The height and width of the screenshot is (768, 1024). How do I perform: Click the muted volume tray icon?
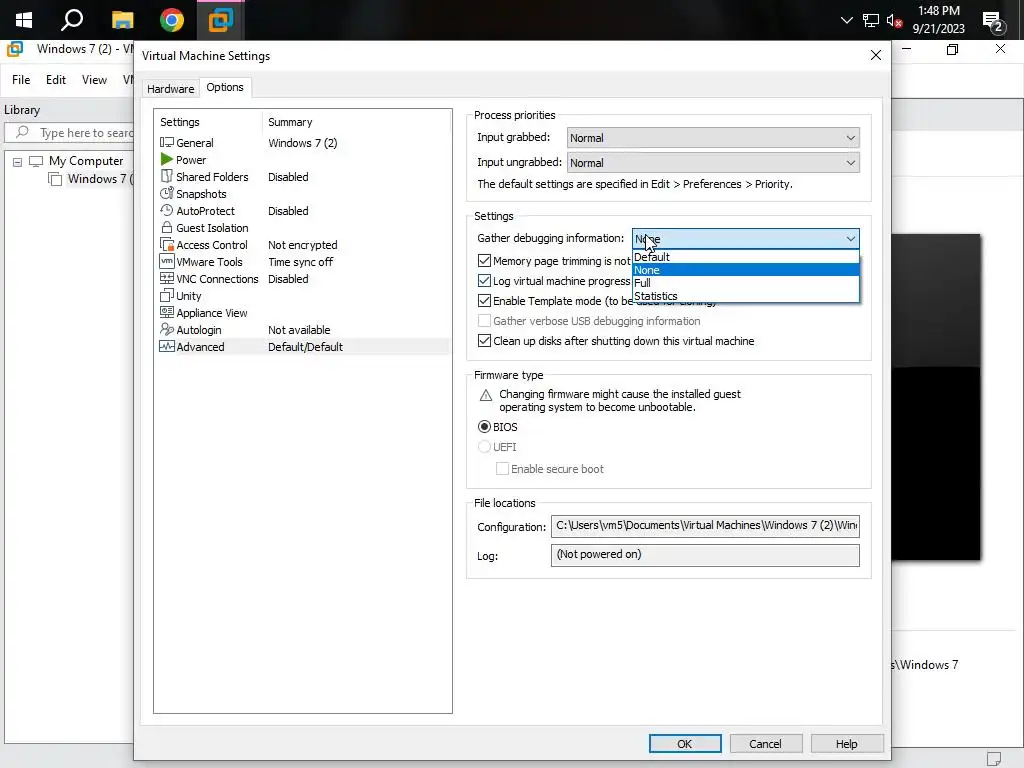tap(894, 21)
